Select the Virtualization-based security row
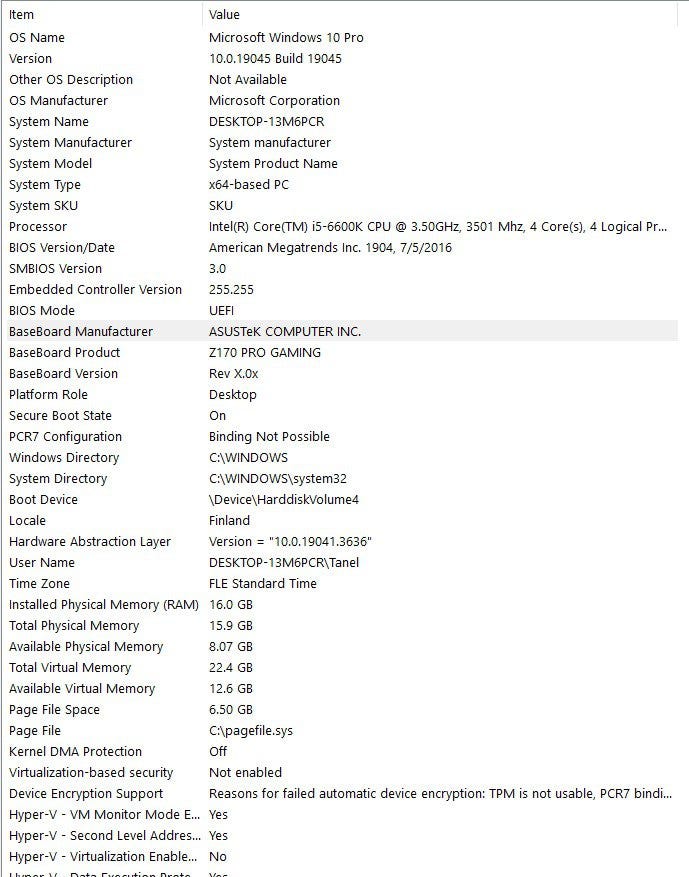The width and height of the screenshot is (689, 877). (x=342, y=772)
